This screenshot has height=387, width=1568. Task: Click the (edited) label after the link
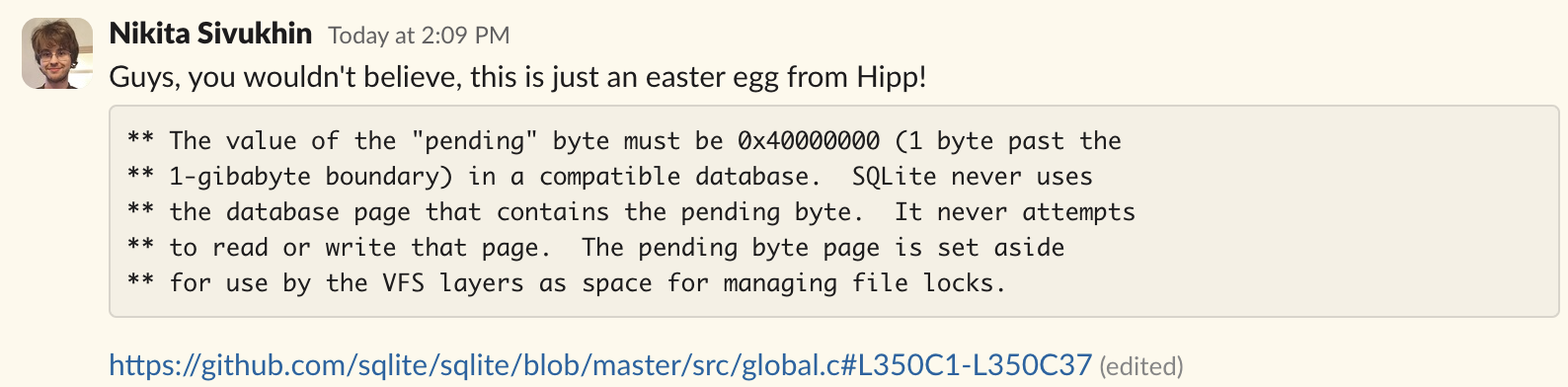coord(1140,366)
